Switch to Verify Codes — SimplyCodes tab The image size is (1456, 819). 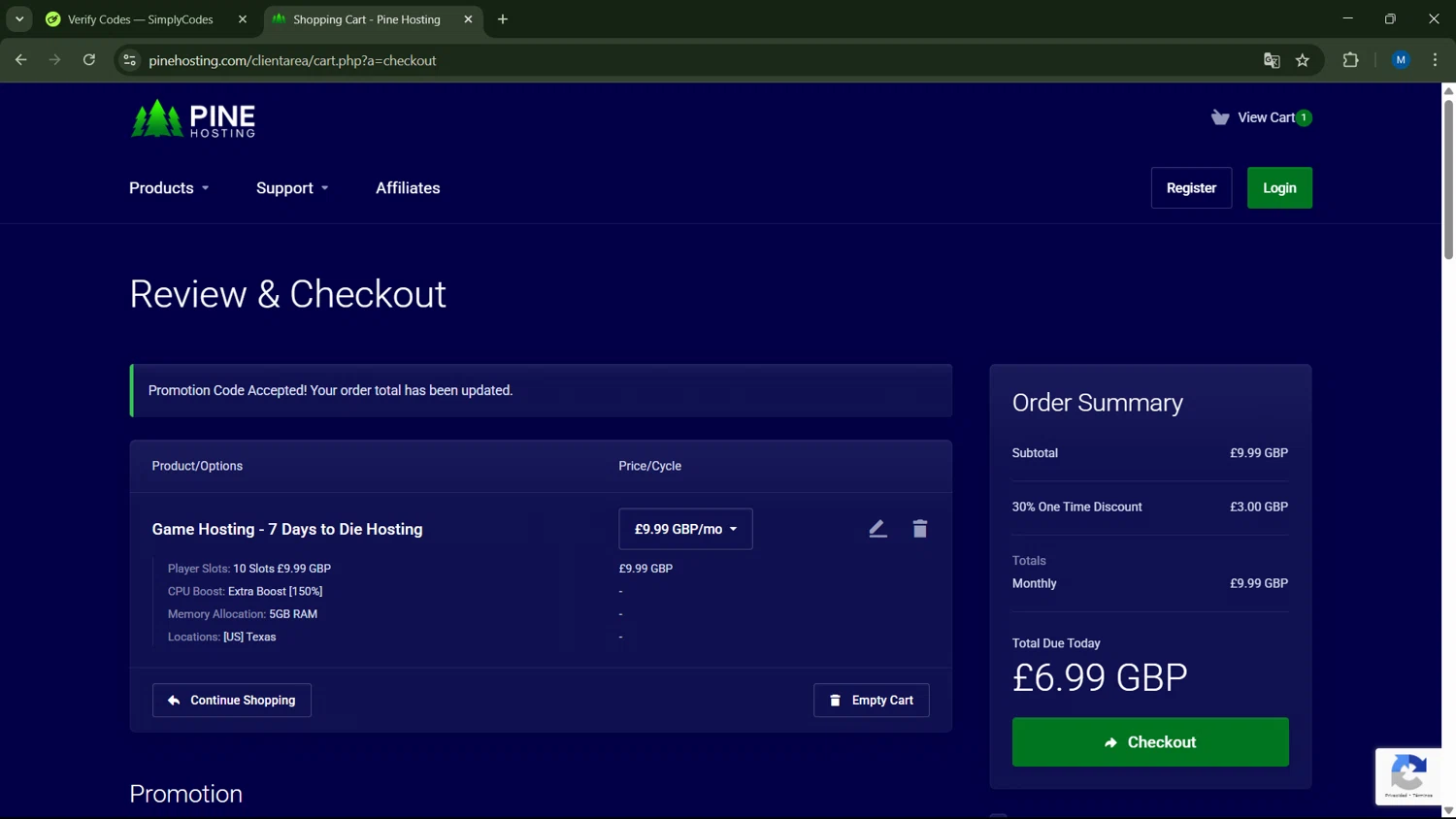(x=141, y=19)
